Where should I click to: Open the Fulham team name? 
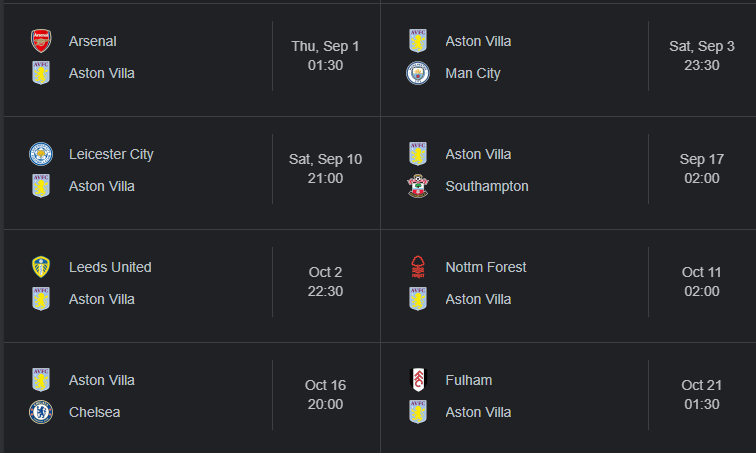coord(469,380)
